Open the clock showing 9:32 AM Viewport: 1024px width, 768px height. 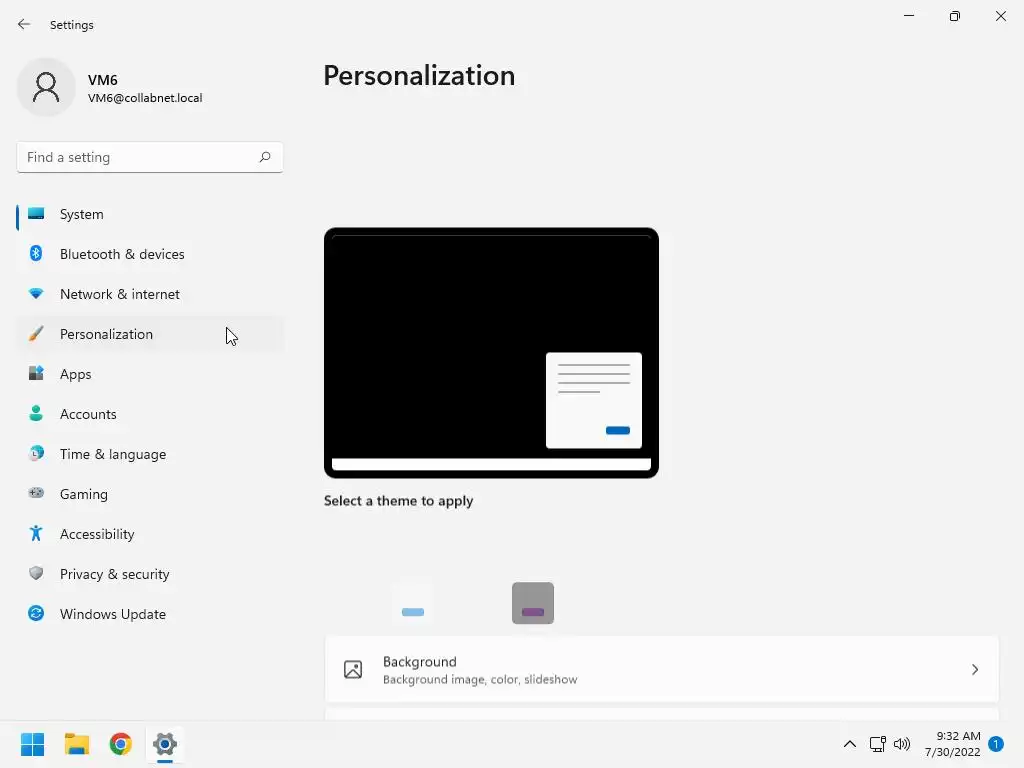coord(952,744)
